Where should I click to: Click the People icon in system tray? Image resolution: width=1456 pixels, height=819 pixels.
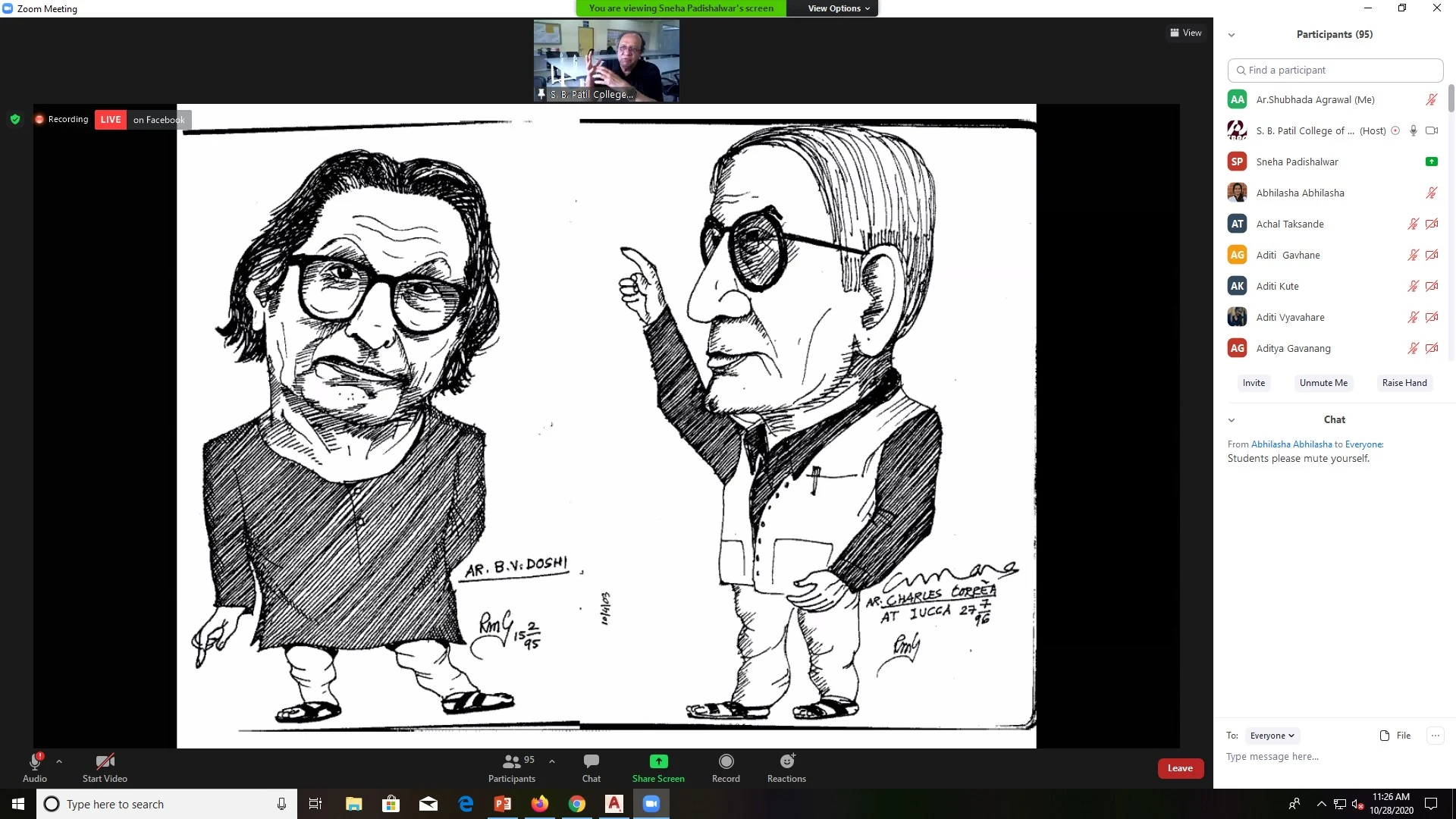pos(1294,804)
